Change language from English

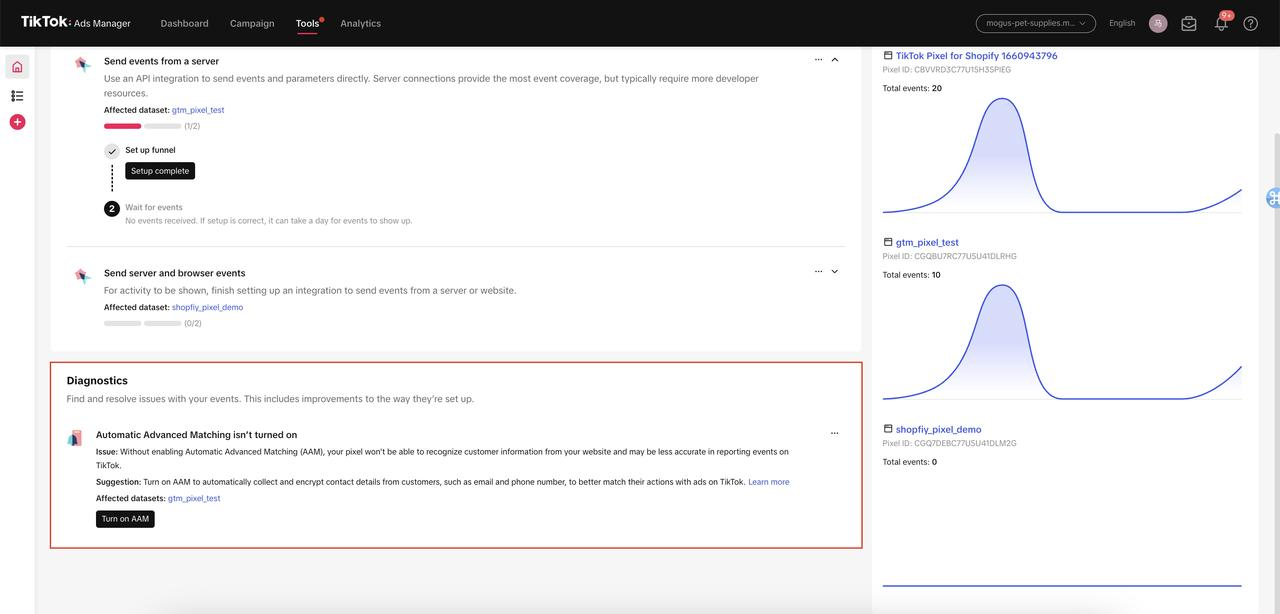point(1122,23)
